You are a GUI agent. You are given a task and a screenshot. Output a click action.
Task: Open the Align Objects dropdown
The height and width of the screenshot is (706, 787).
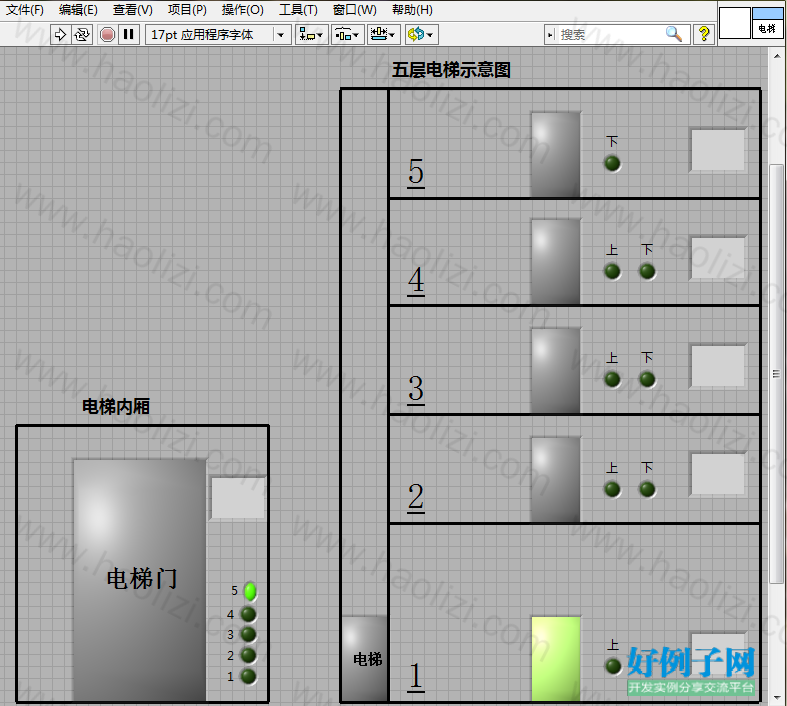coord(311,35)
